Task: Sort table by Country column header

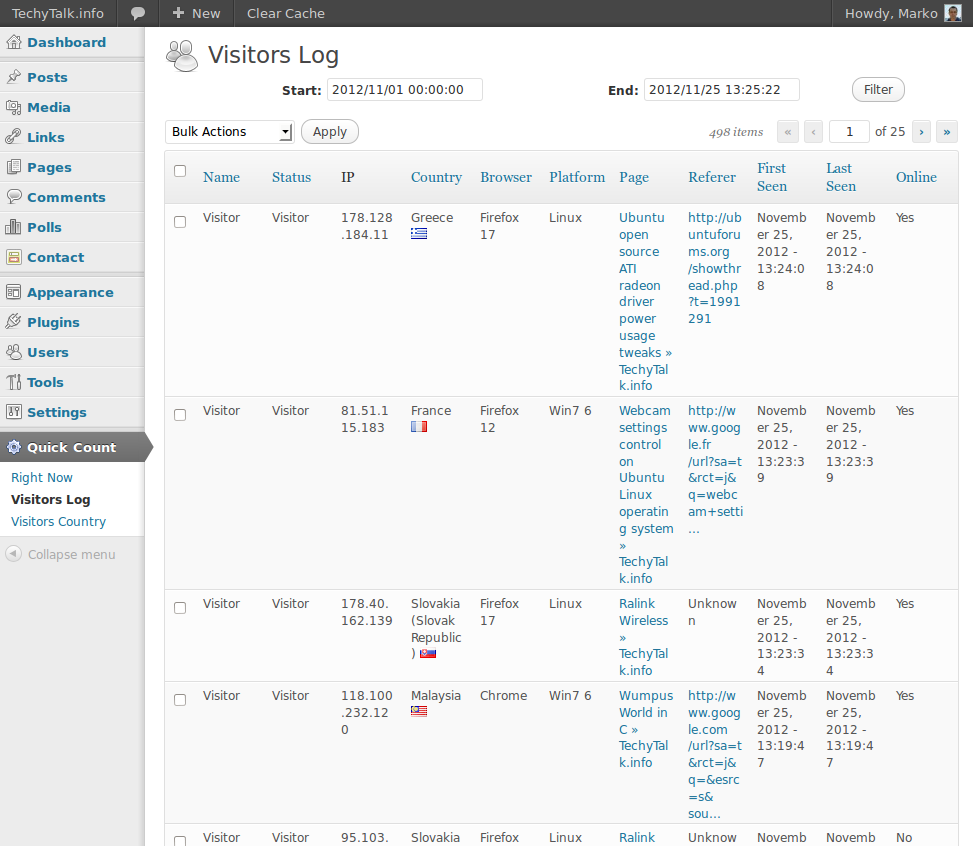Action: [436, 177]
